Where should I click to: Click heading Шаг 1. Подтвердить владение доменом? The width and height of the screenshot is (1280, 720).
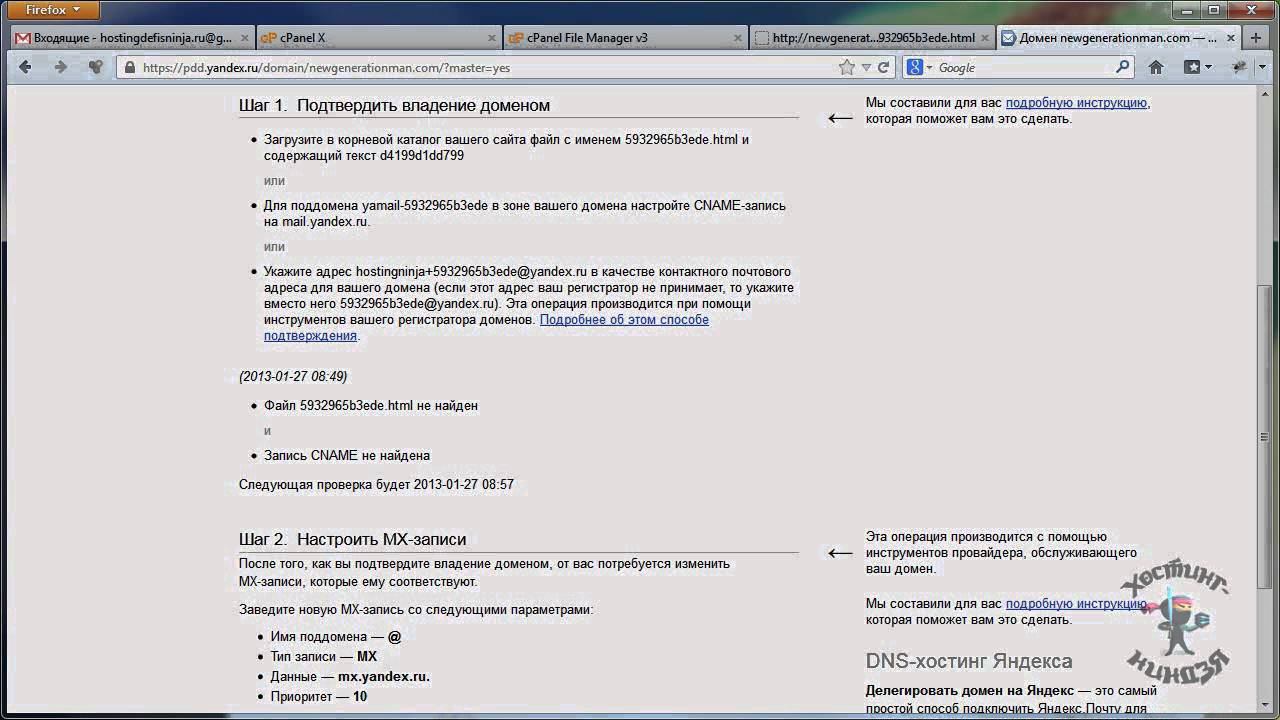pyautogui.click(x=394, y=105)
